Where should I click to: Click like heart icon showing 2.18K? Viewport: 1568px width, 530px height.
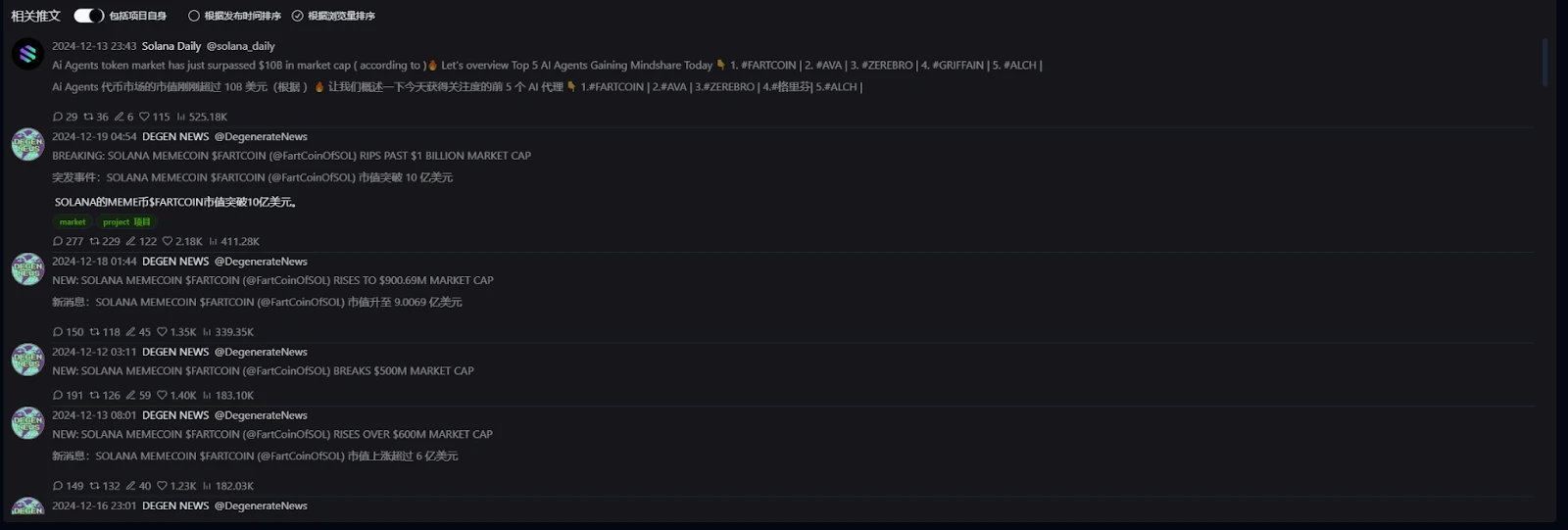(x=168, y=241)
